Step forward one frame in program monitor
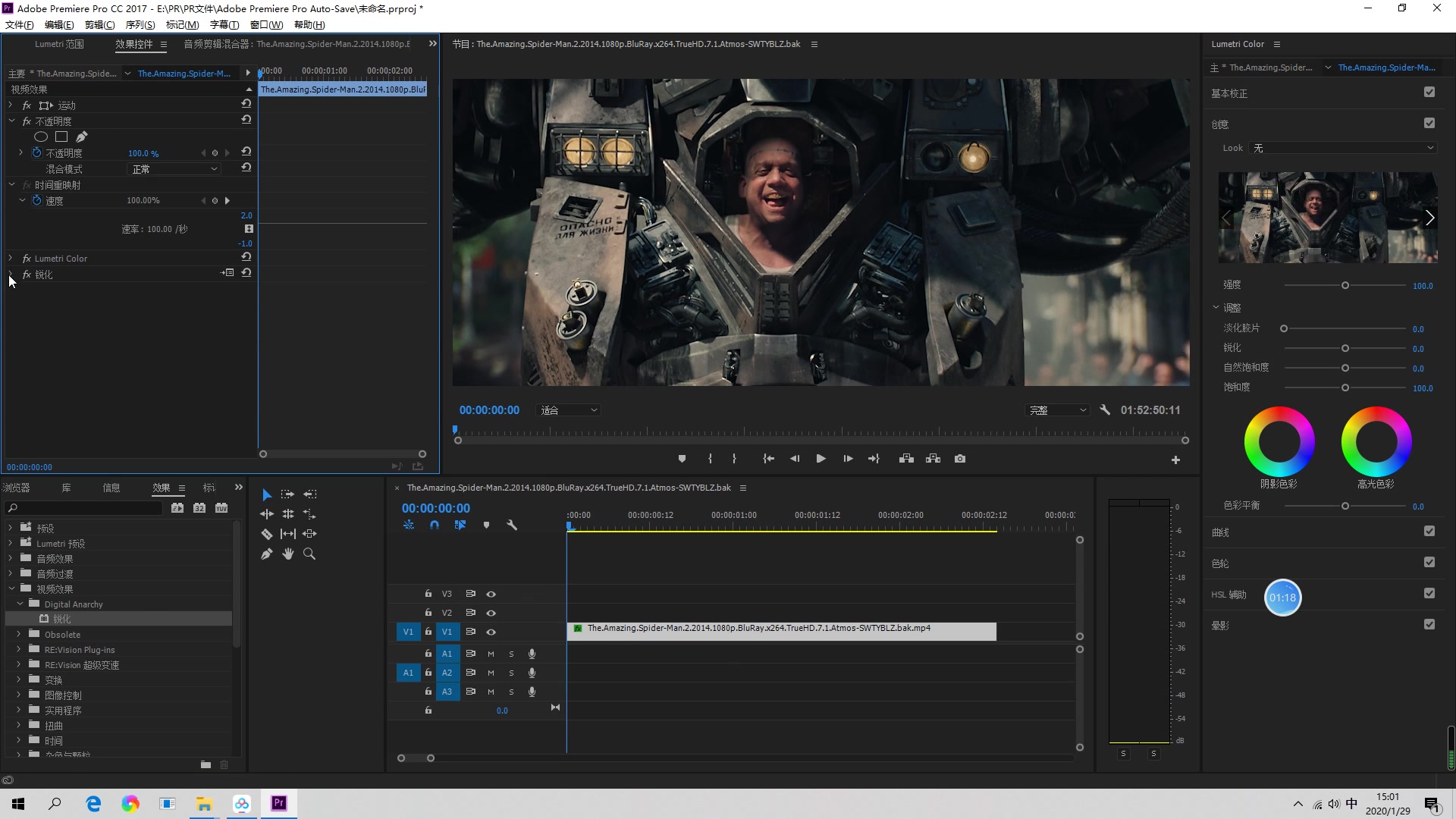The height and width of the screenshot is (819, 1456). tap(848, 459)
